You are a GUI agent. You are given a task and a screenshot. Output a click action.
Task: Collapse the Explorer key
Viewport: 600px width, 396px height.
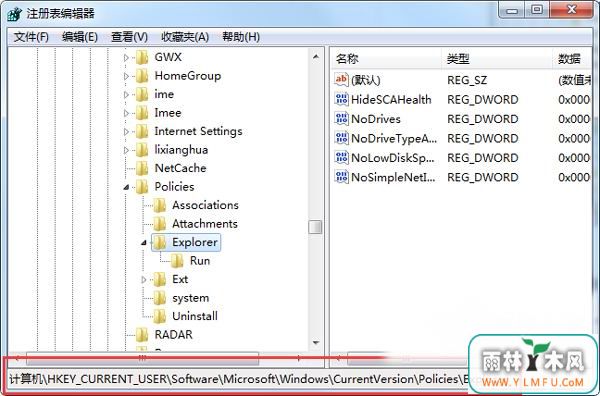pyautogui.click(x=143, y=243)
